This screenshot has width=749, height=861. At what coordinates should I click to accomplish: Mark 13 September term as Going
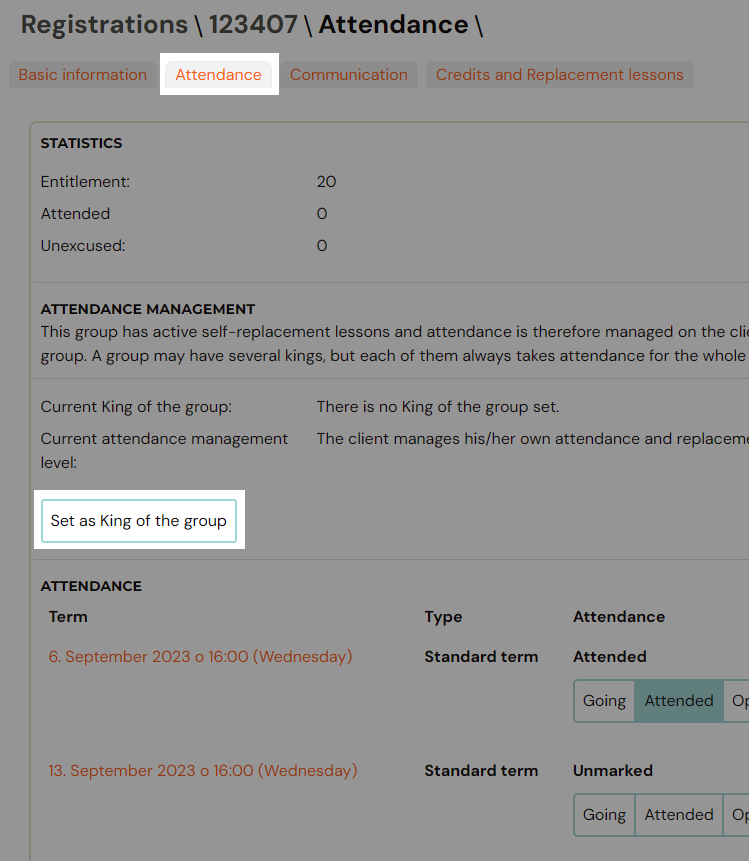pos(604,815)
